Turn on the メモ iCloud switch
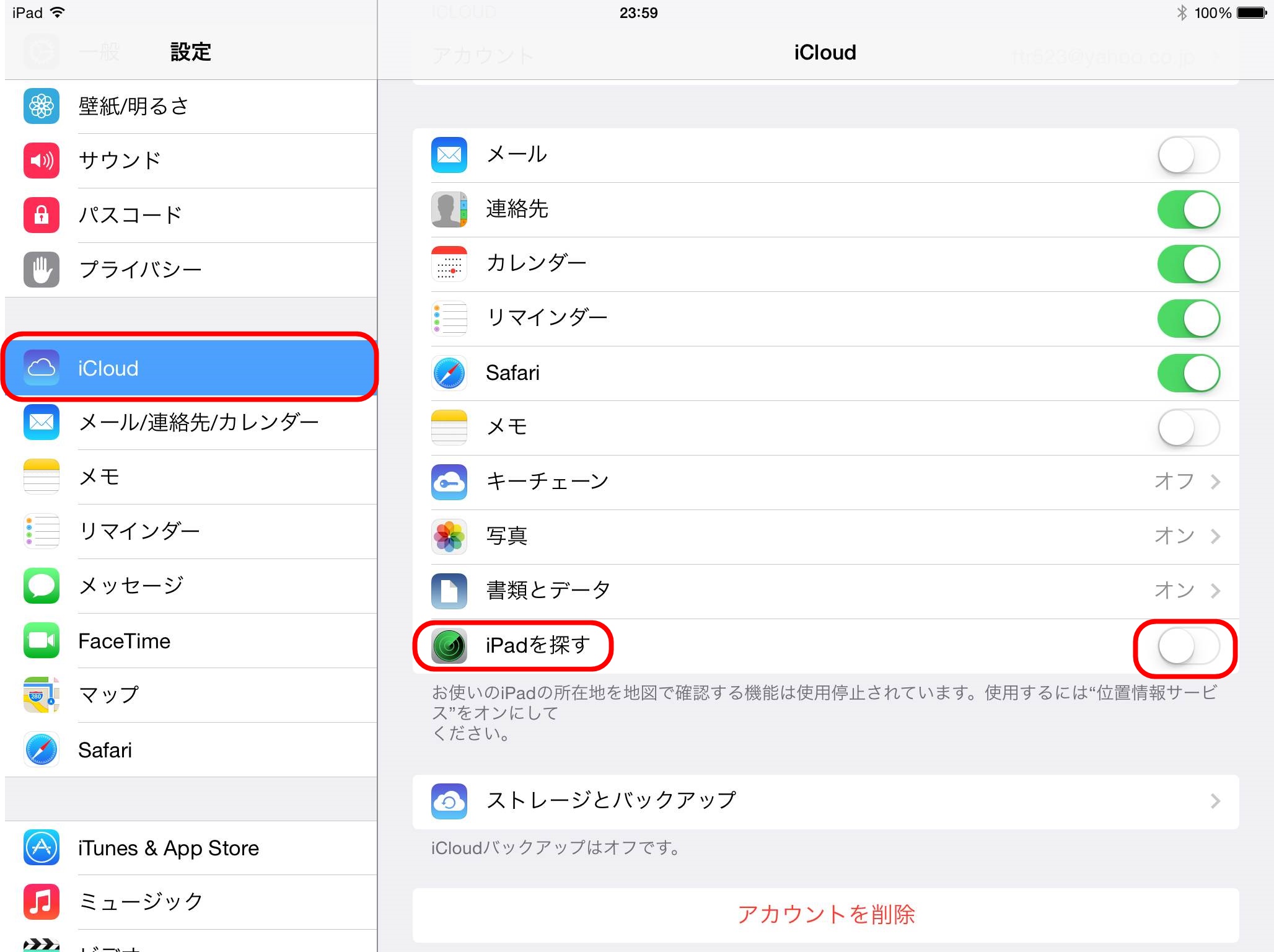 click(1188, 428)
